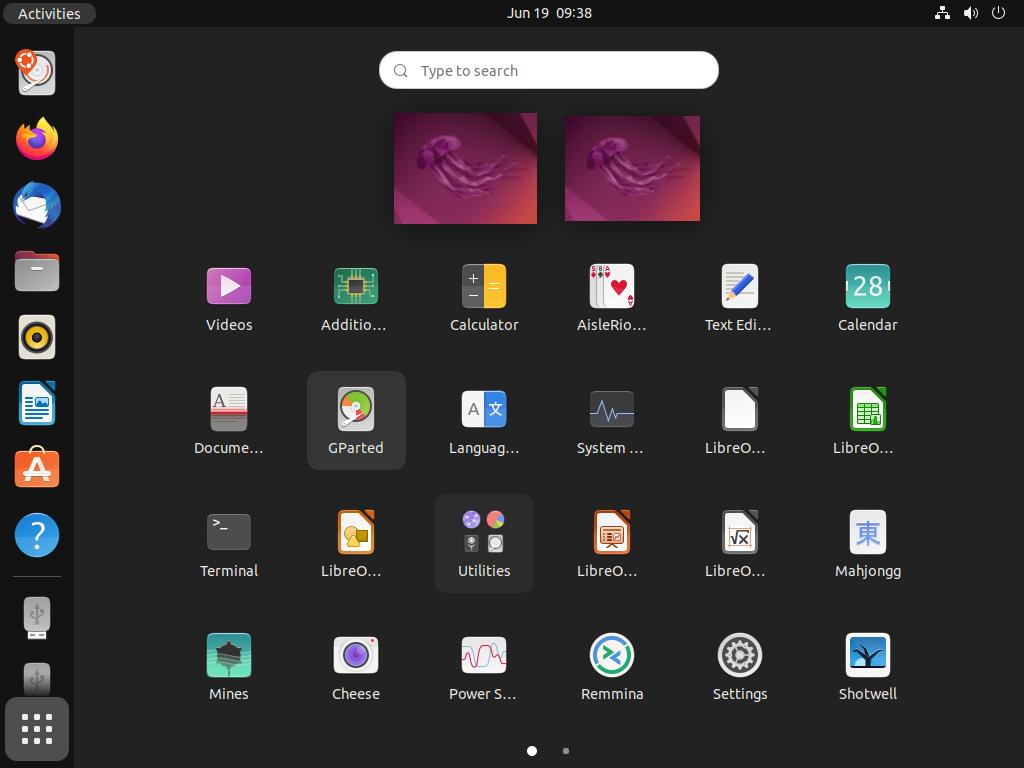Click the Type to search field
The image size is (1024, 768).
[549, 71]
